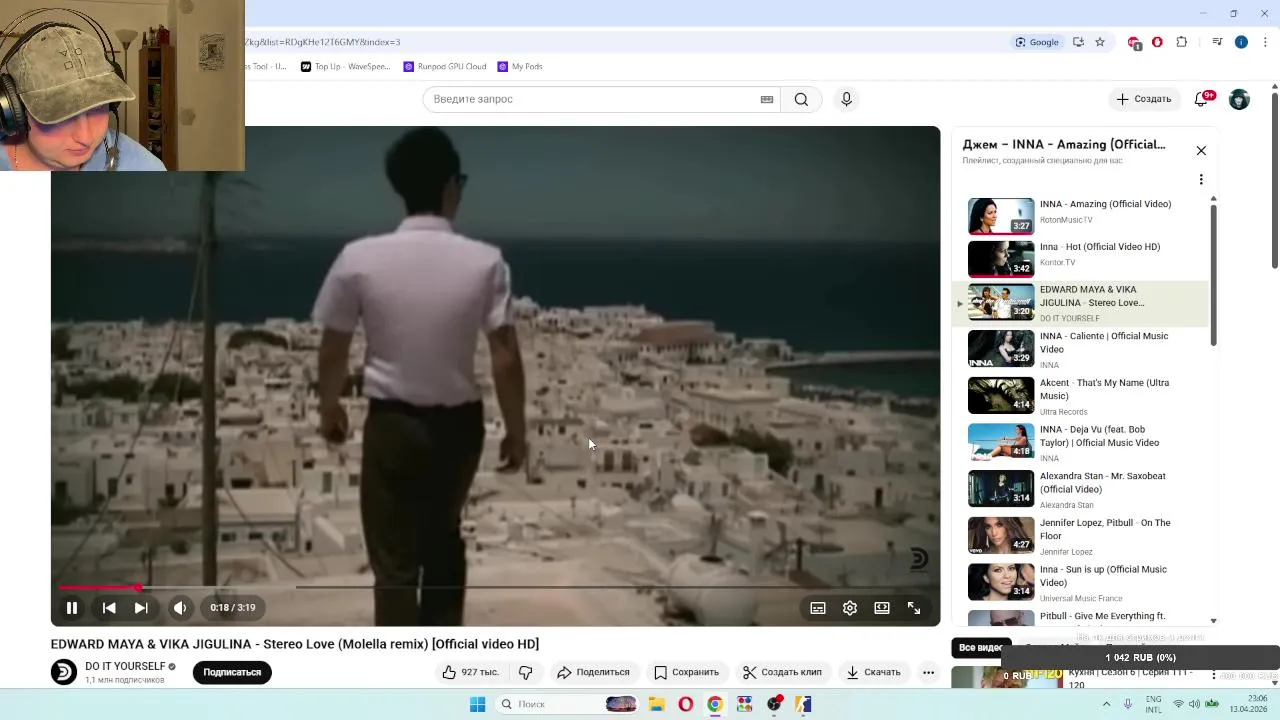Close the Джем playlist panel
This screenshot has height=720, width=1280.
1201,150
